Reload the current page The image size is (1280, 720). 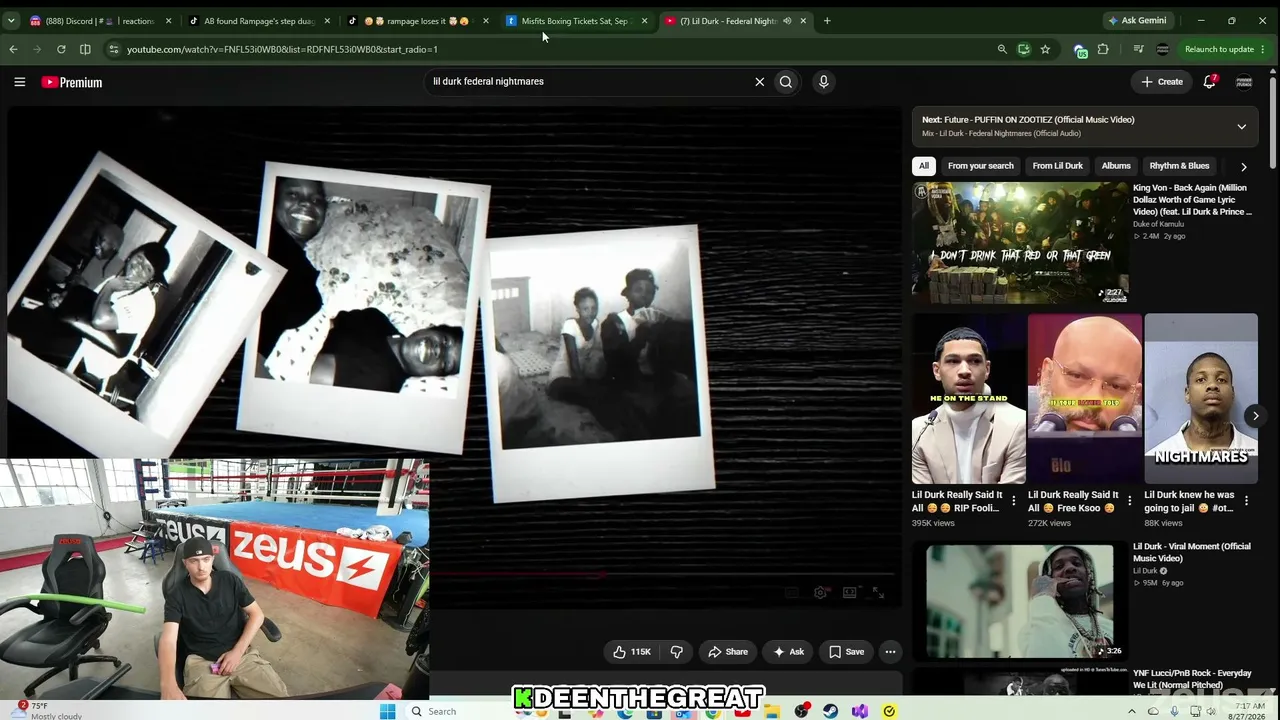61,49
